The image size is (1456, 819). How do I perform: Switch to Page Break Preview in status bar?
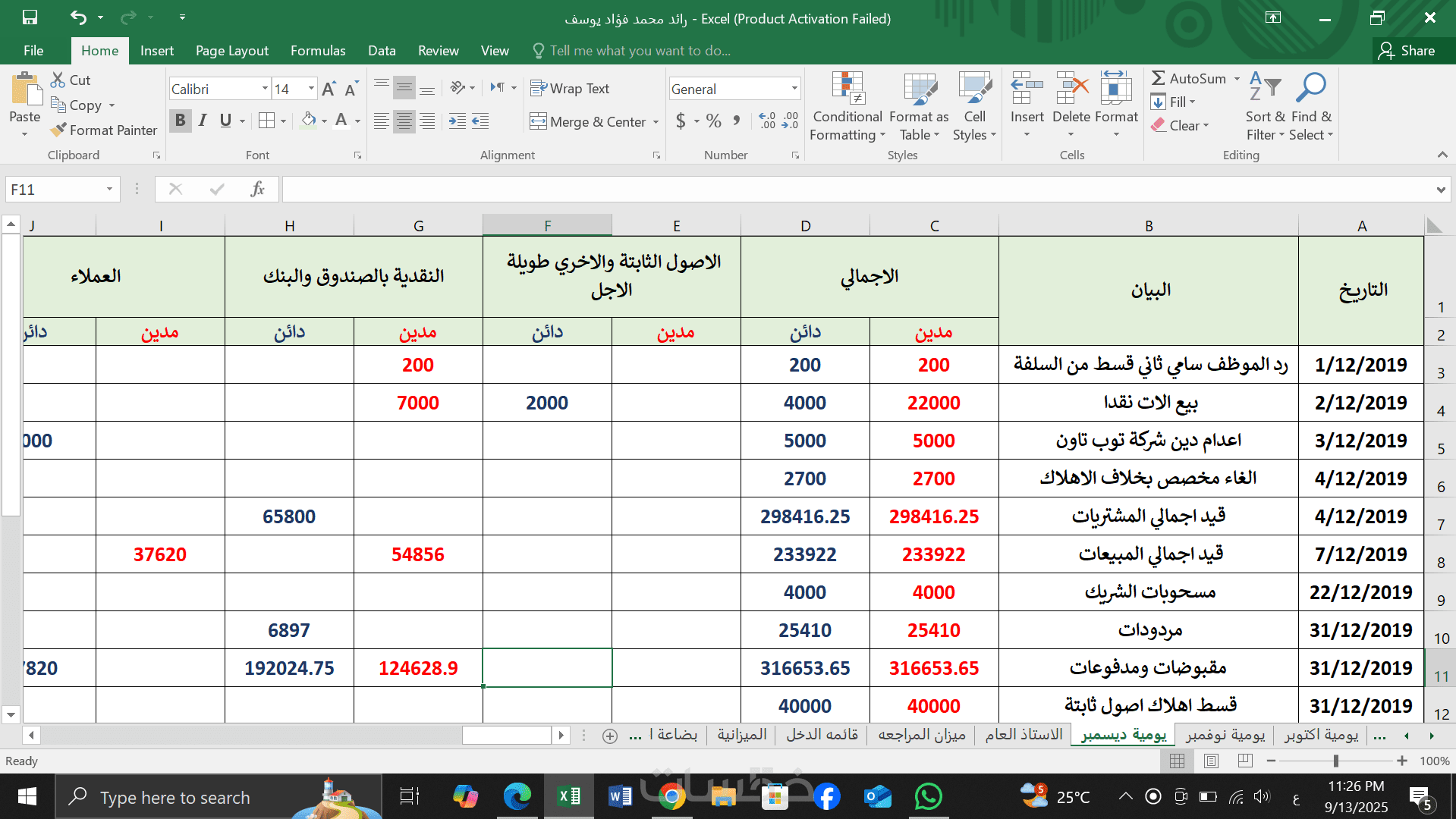1245,761
